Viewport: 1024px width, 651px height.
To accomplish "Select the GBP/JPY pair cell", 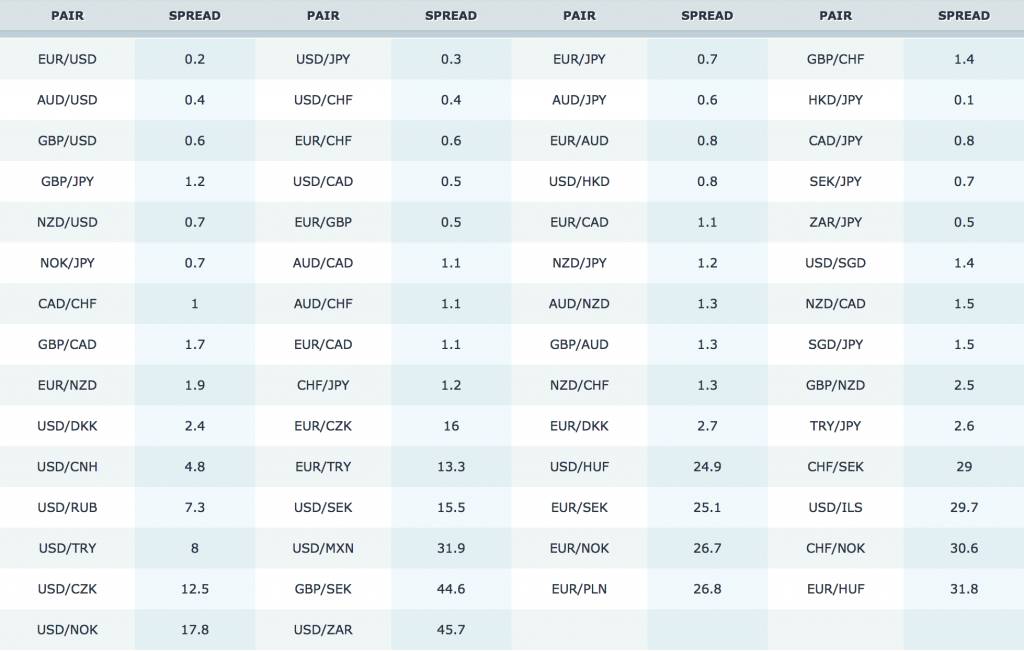I will (x=67, y=182).
